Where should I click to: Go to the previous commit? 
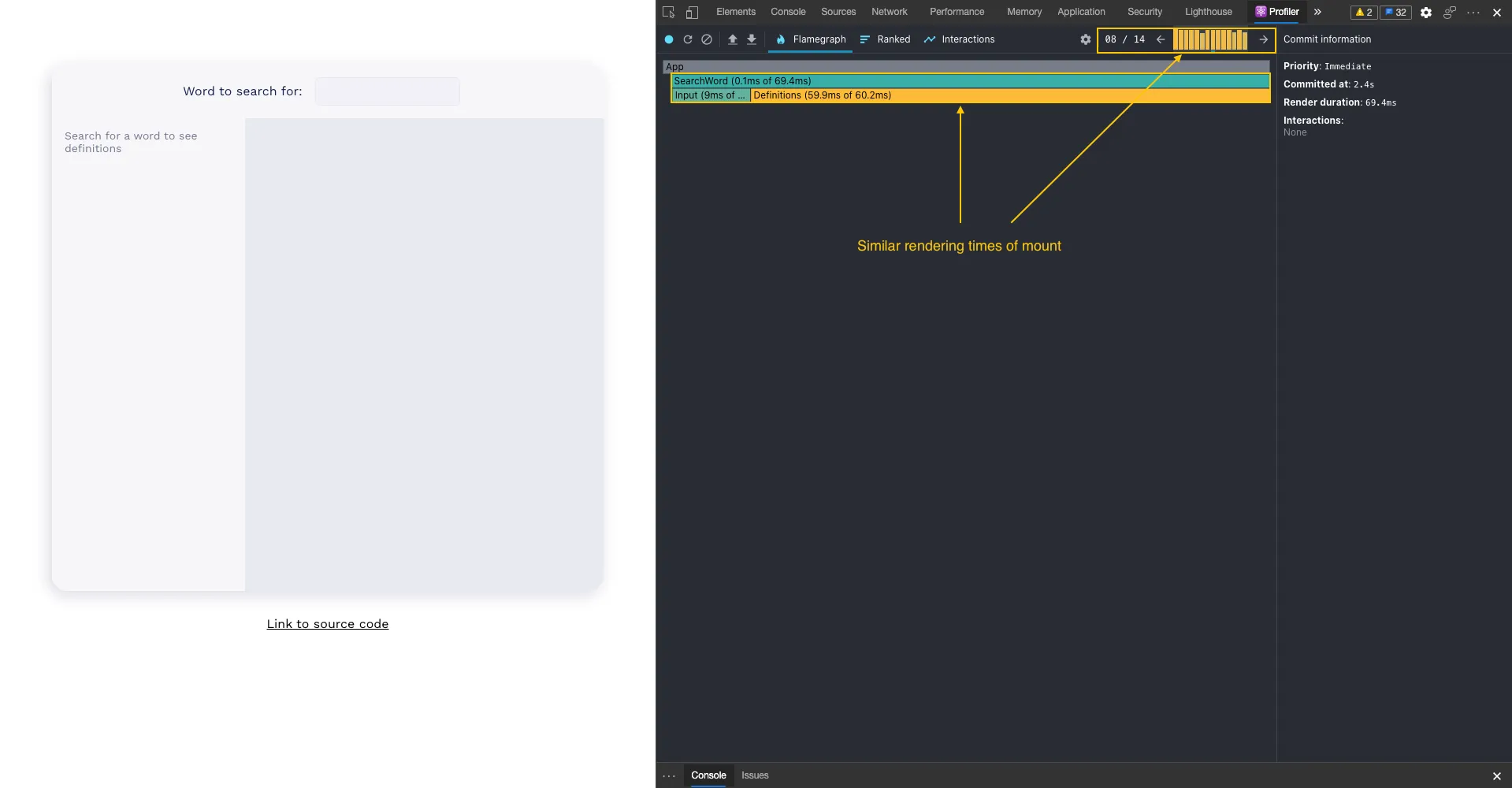[1161, 39]
